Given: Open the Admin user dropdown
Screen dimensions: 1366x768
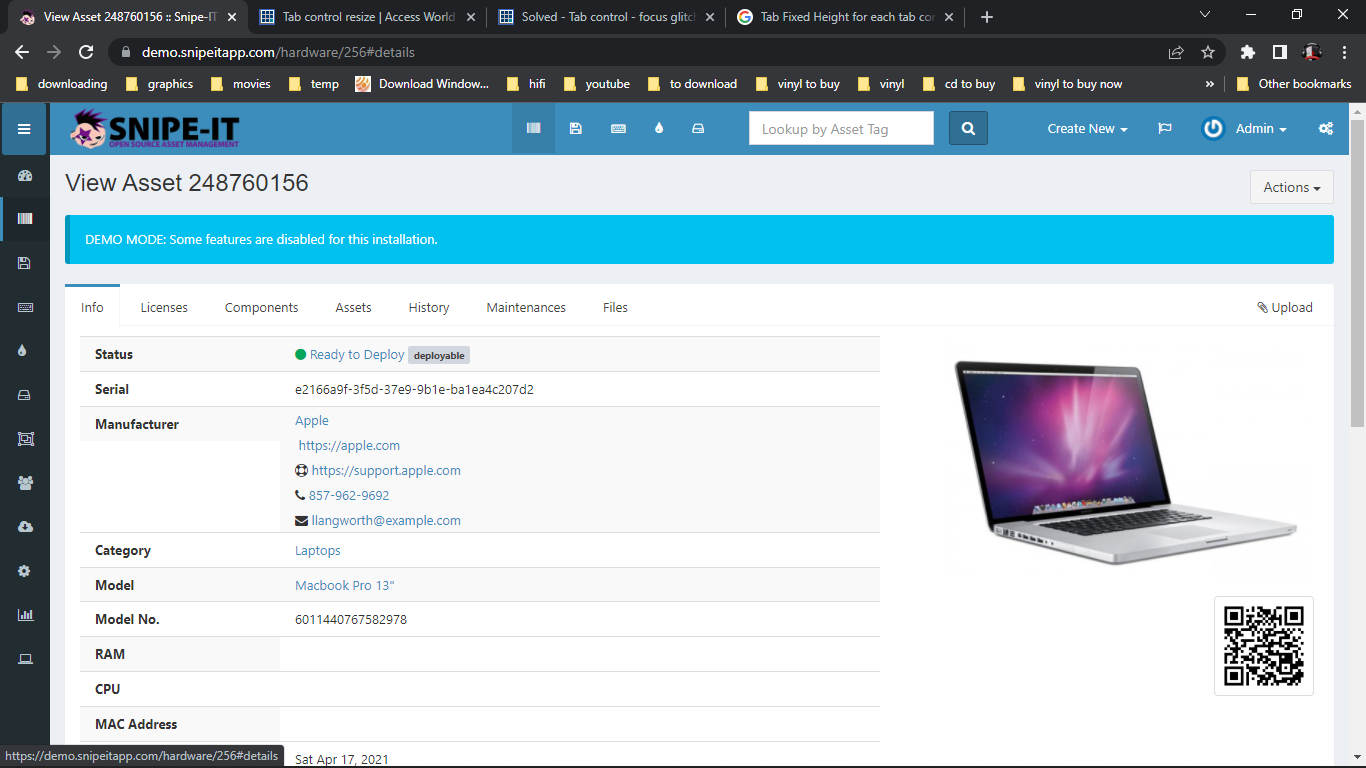Looking at the screenshot, I should click(1244, 128).
